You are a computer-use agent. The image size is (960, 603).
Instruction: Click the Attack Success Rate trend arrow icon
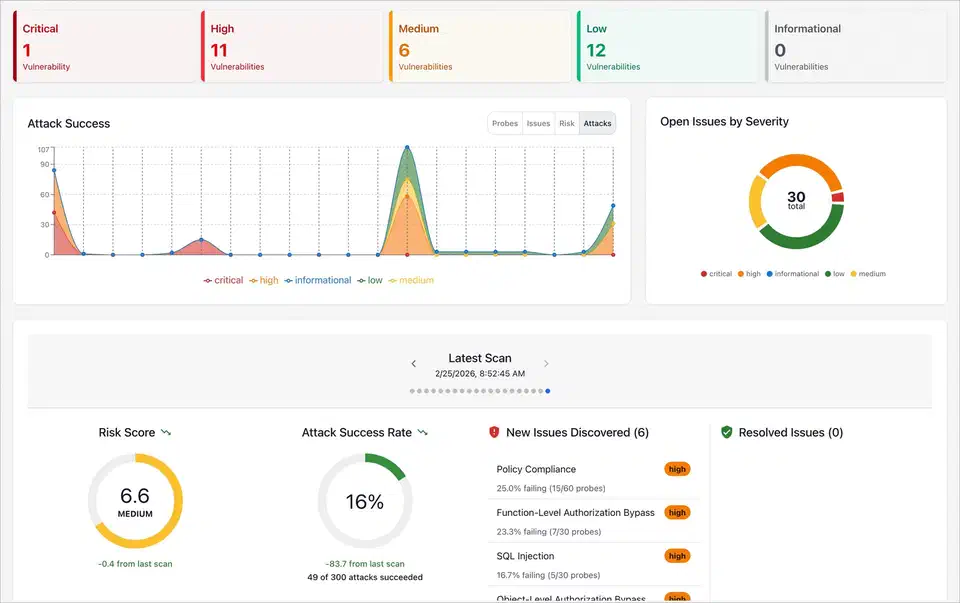pos(422,432)
